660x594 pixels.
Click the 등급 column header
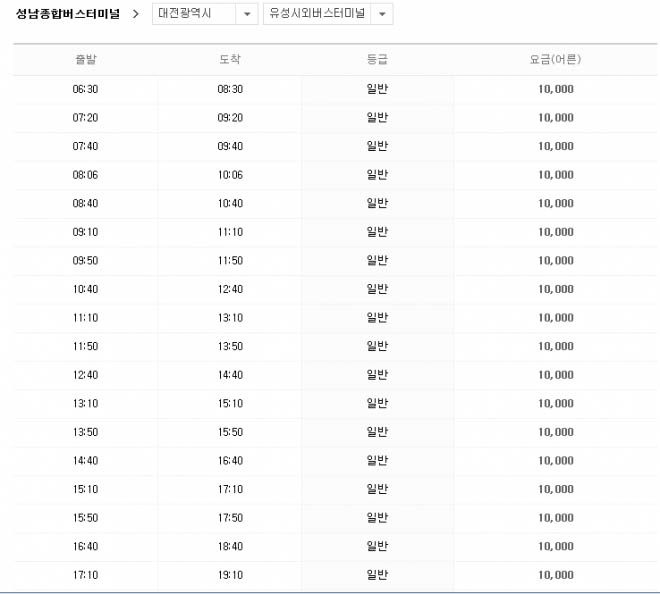tap(377, 59)
